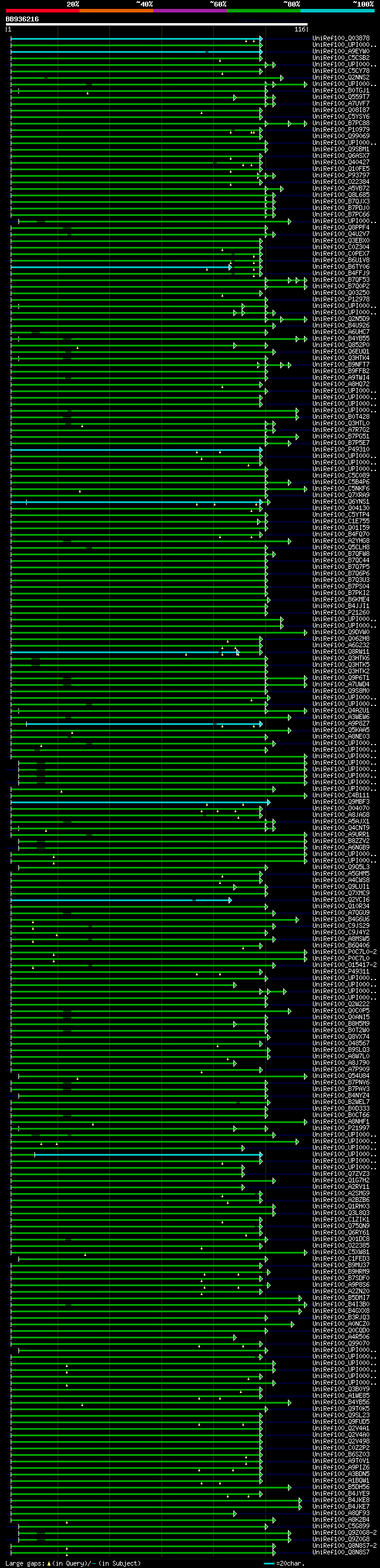Select the UniRef100_Q9Z0G8-2 label
This screenshot has width=380, height=1568.
point(345,1532)
